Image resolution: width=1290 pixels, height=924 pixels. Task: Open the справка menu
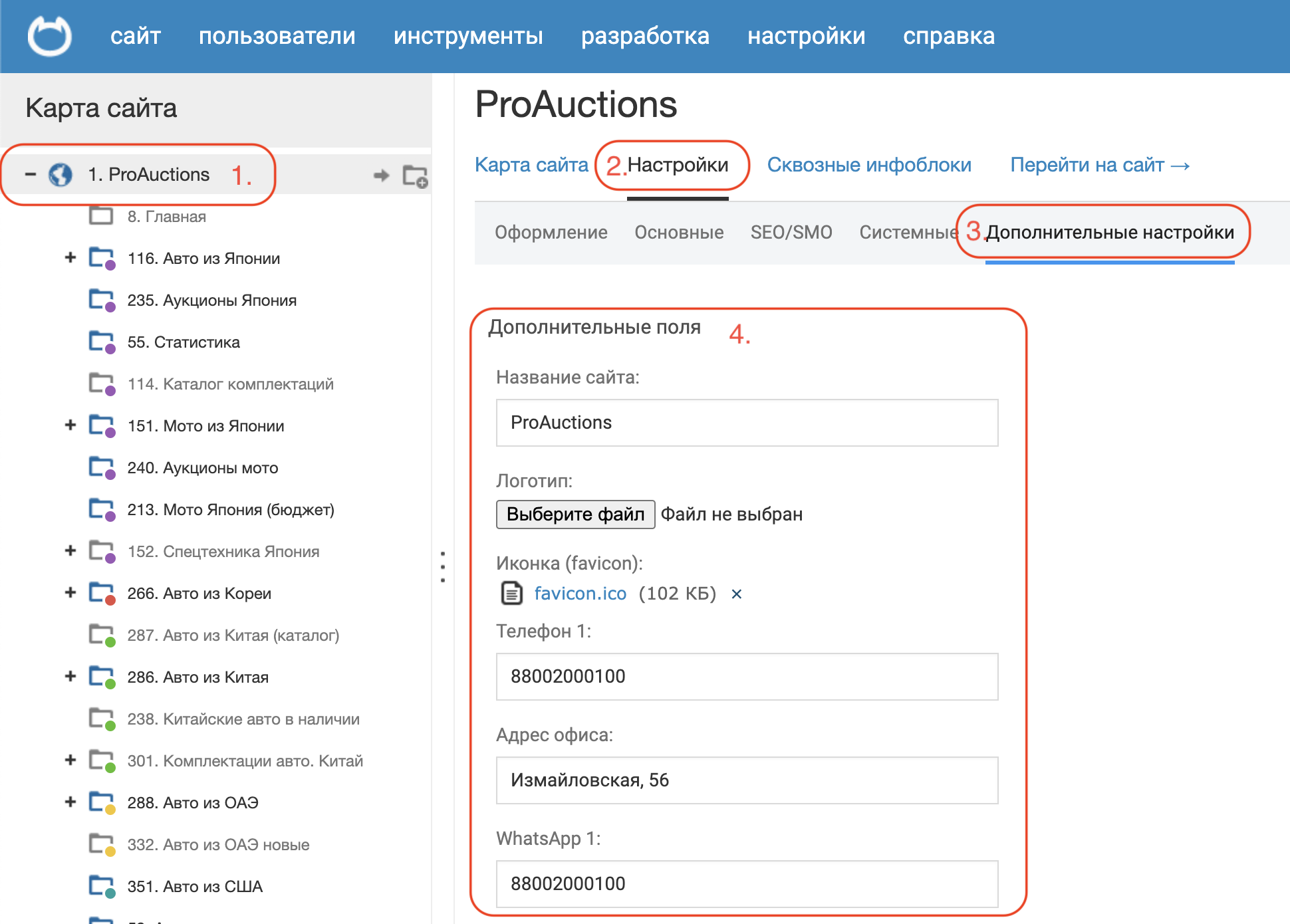[x=949, y=36]
